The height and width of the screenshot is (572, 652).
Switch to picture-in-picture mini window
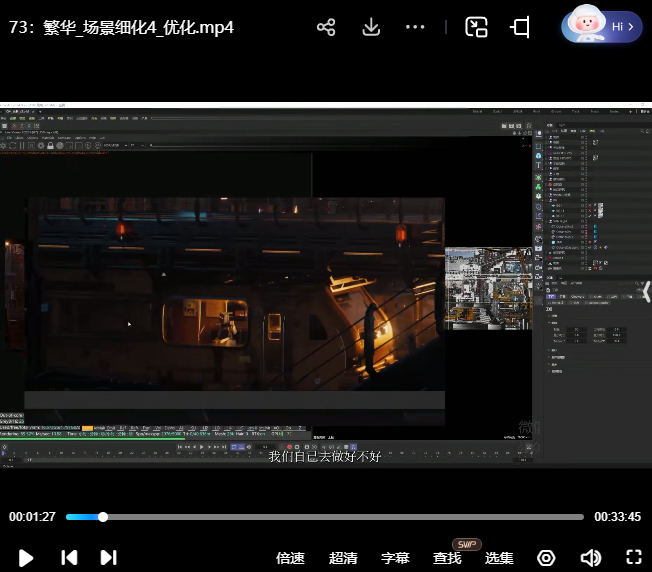[x=476, y=28]
